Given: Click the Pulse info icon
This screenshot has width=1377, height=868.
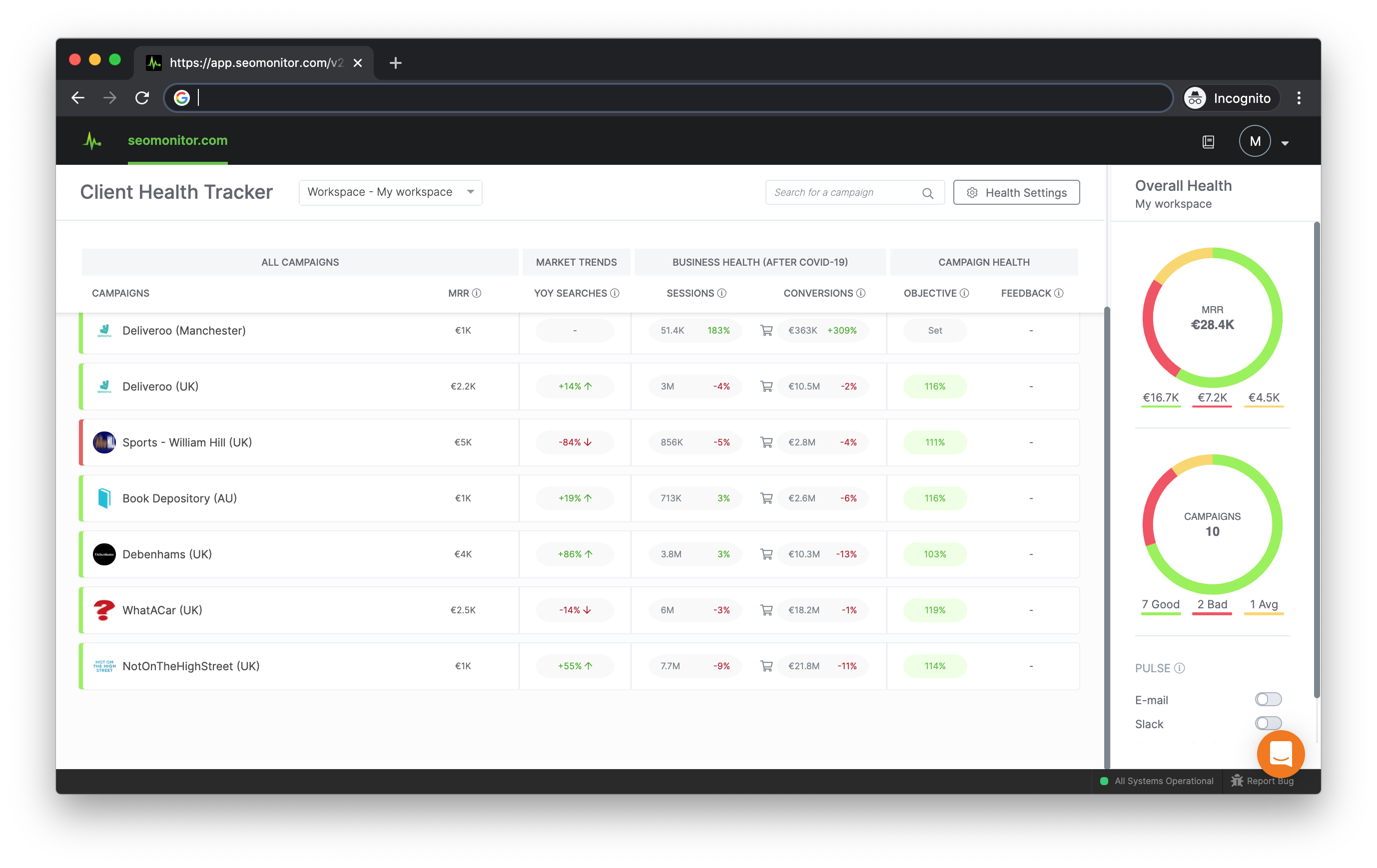Looking at the screenshot, I should pyautogui.click(x=1180, y=668).
